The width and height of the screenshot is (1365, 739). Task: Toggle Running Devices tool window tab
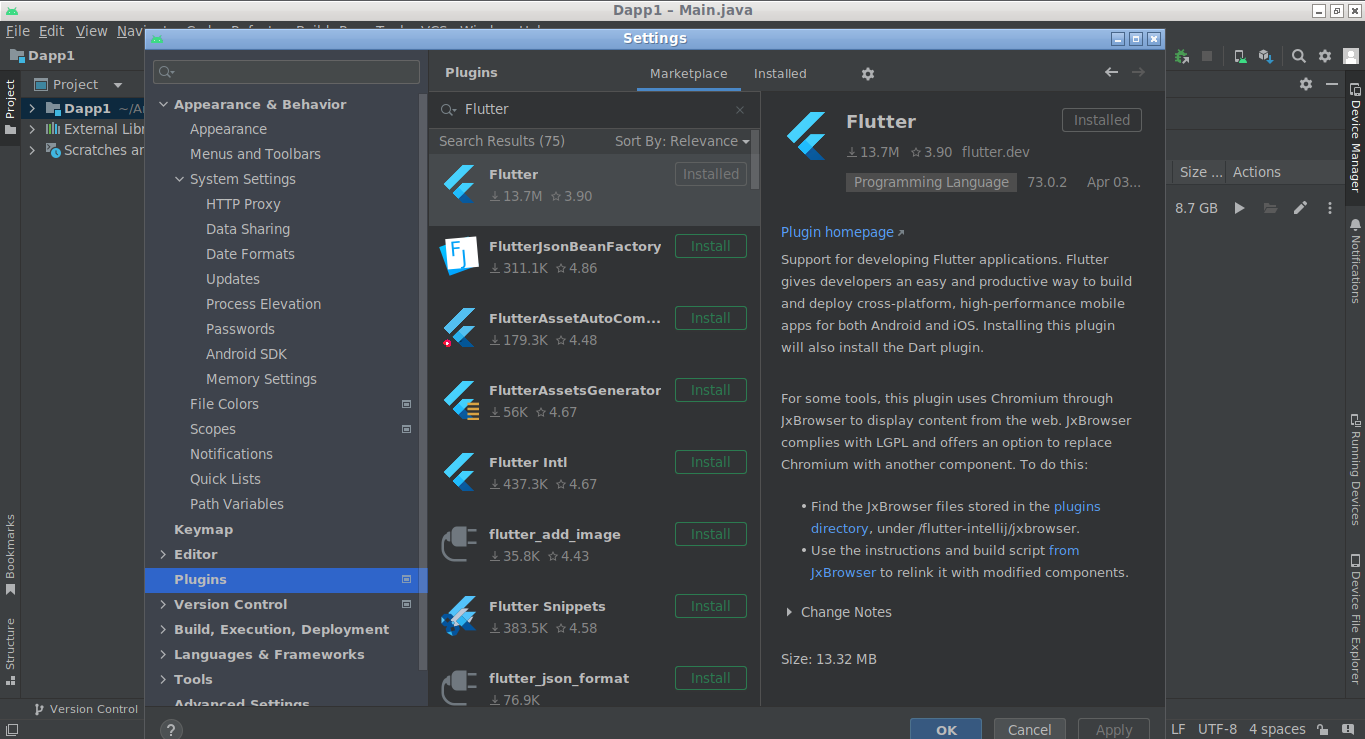click(x=1355, y=468)
